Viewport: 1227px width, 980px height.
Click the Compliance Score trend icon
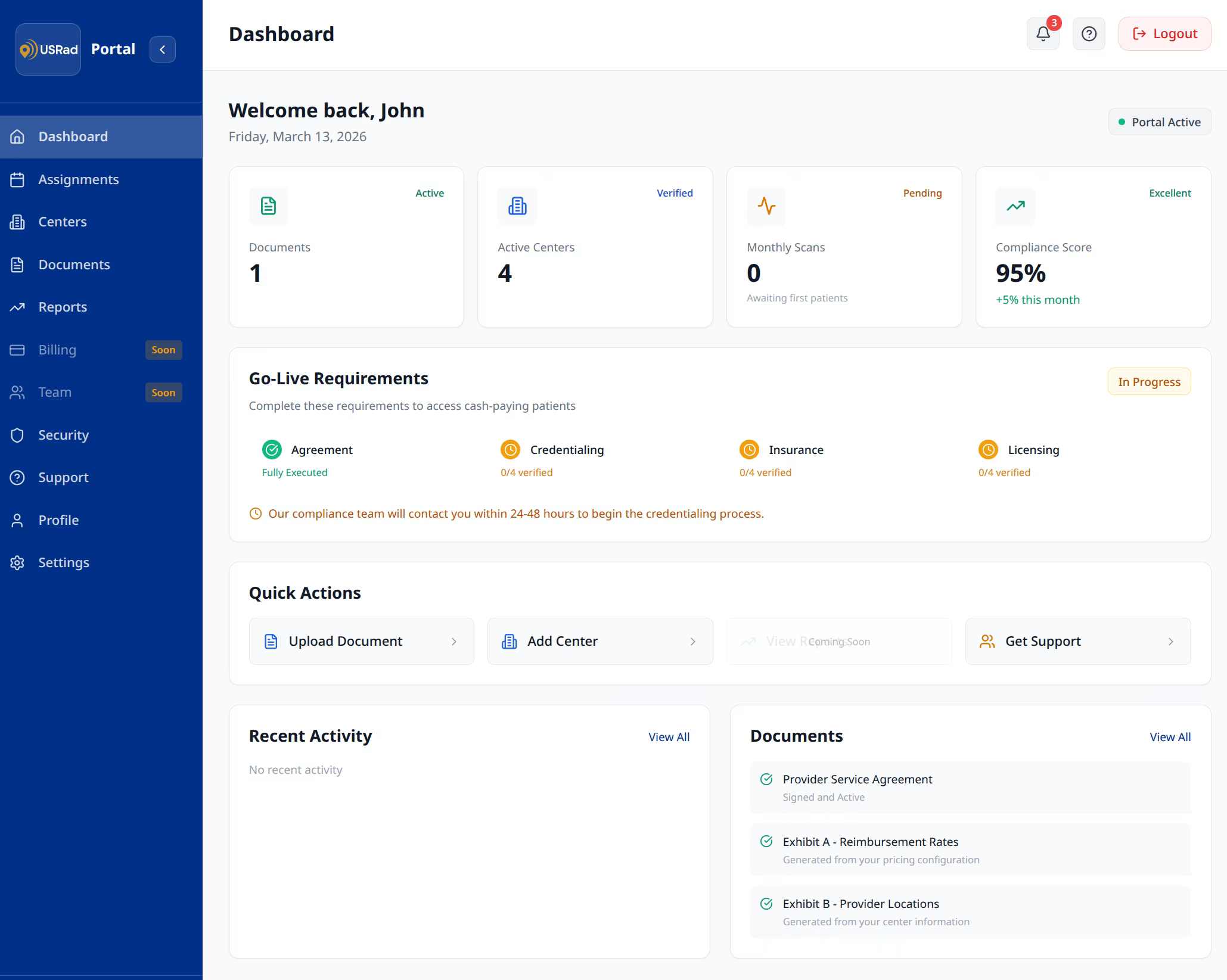pos(1014,206)
